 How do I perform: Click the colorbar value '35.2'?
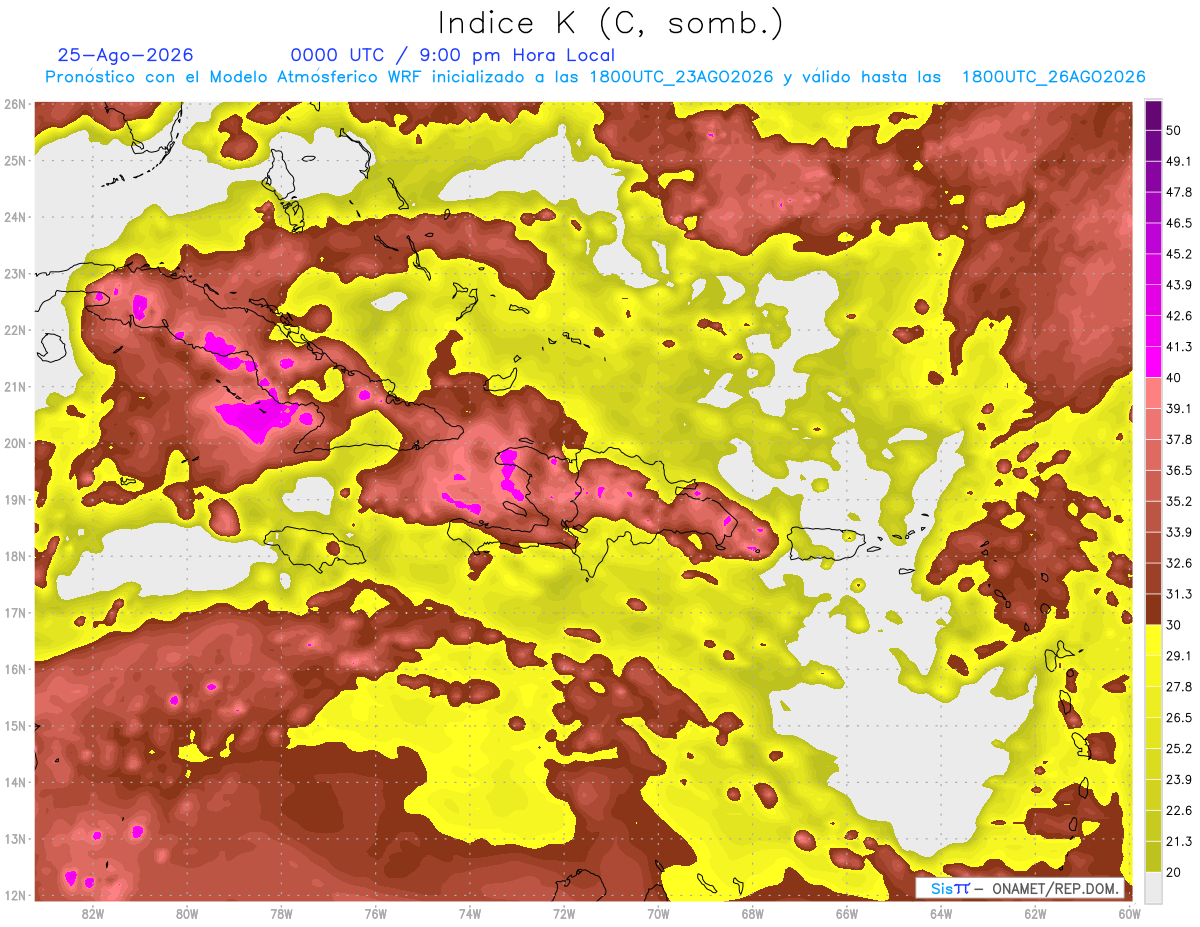(x=1179, y=501)
